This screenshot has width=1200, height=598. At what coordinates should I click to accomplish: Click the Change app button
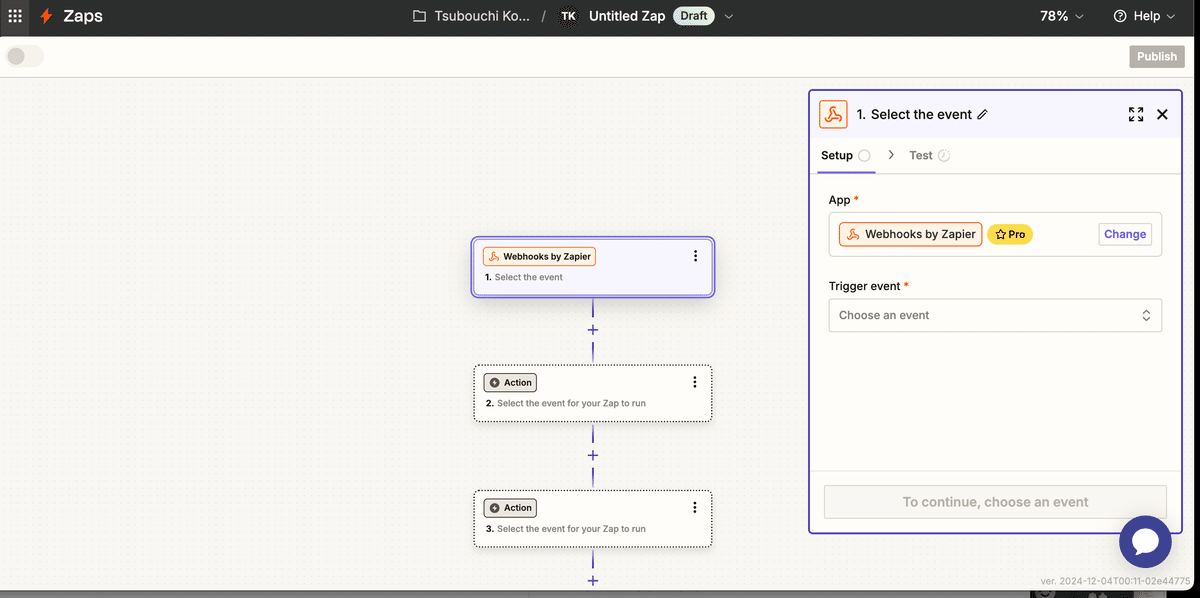1125,234
